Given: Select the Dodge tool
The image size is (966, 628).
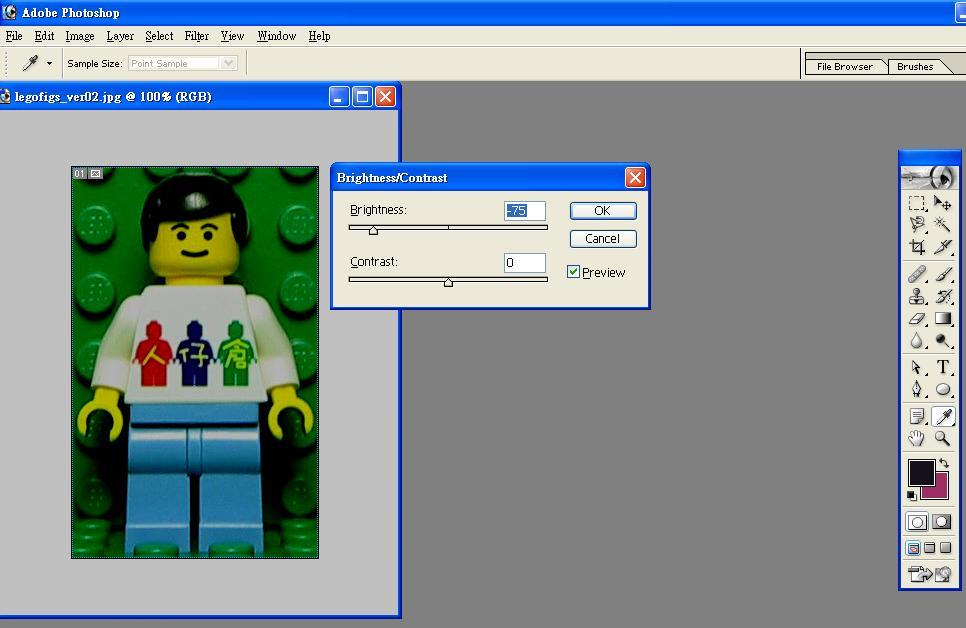Looking at the screenshot, I should tap(942, 341).
